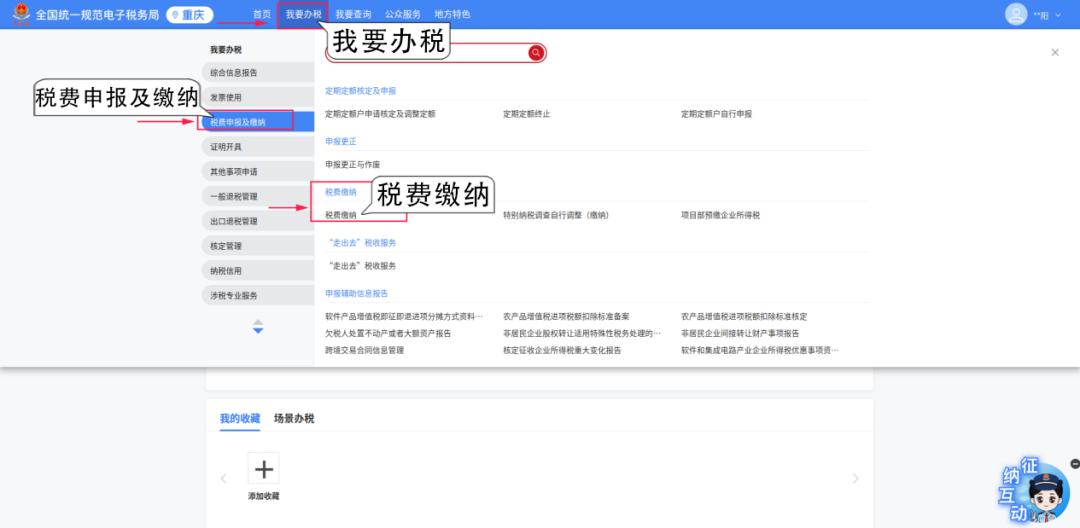Click the tax bureau emblem logo

coord(21,14)
